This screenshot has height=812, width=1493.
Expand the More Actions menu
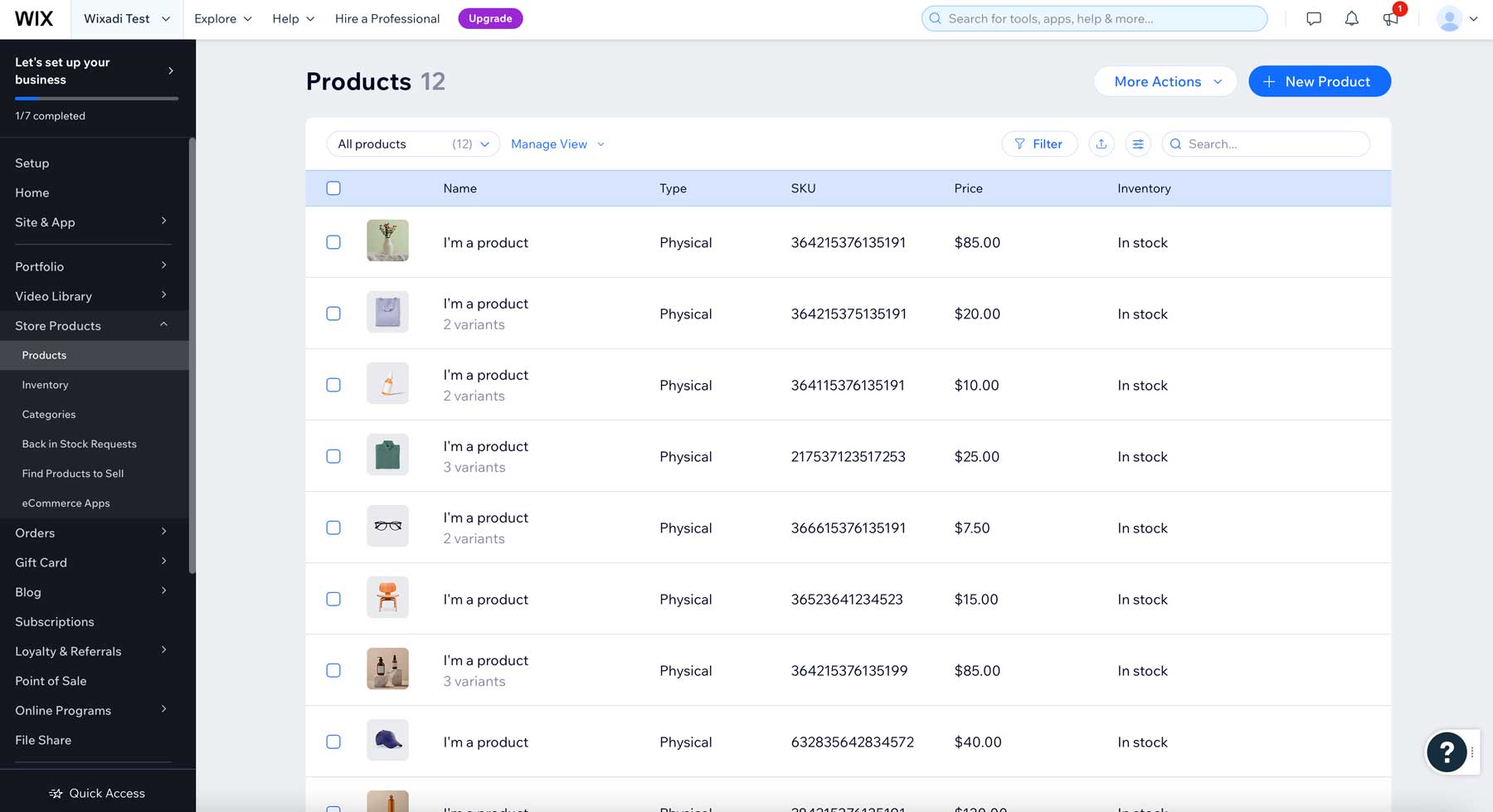click(1165, 81)
